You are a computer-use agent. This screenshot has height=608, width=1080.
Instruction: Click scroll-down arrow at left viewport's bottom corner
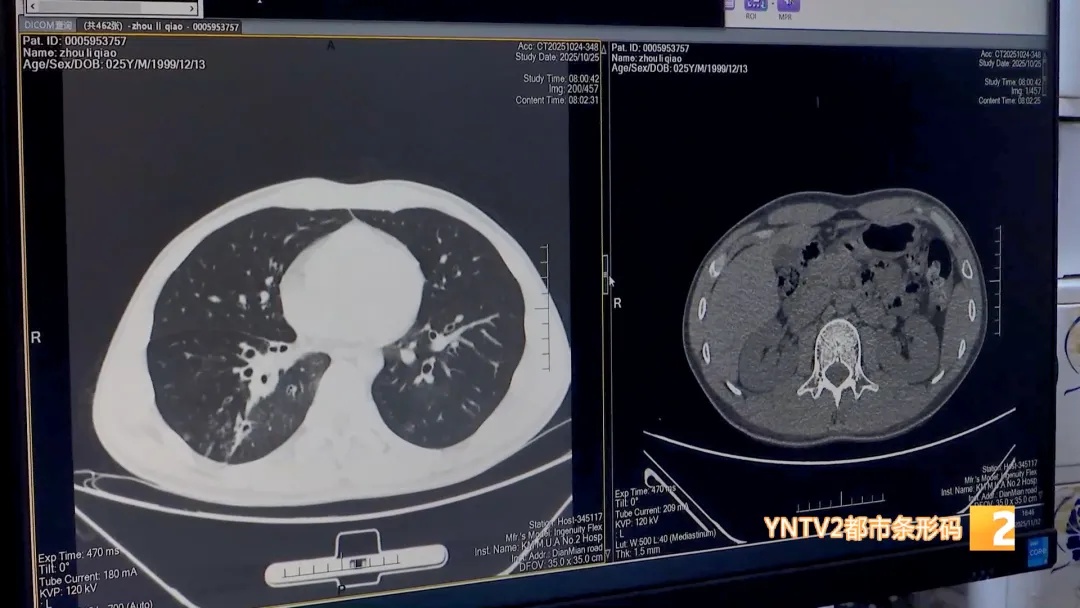[x=606, y=554]
